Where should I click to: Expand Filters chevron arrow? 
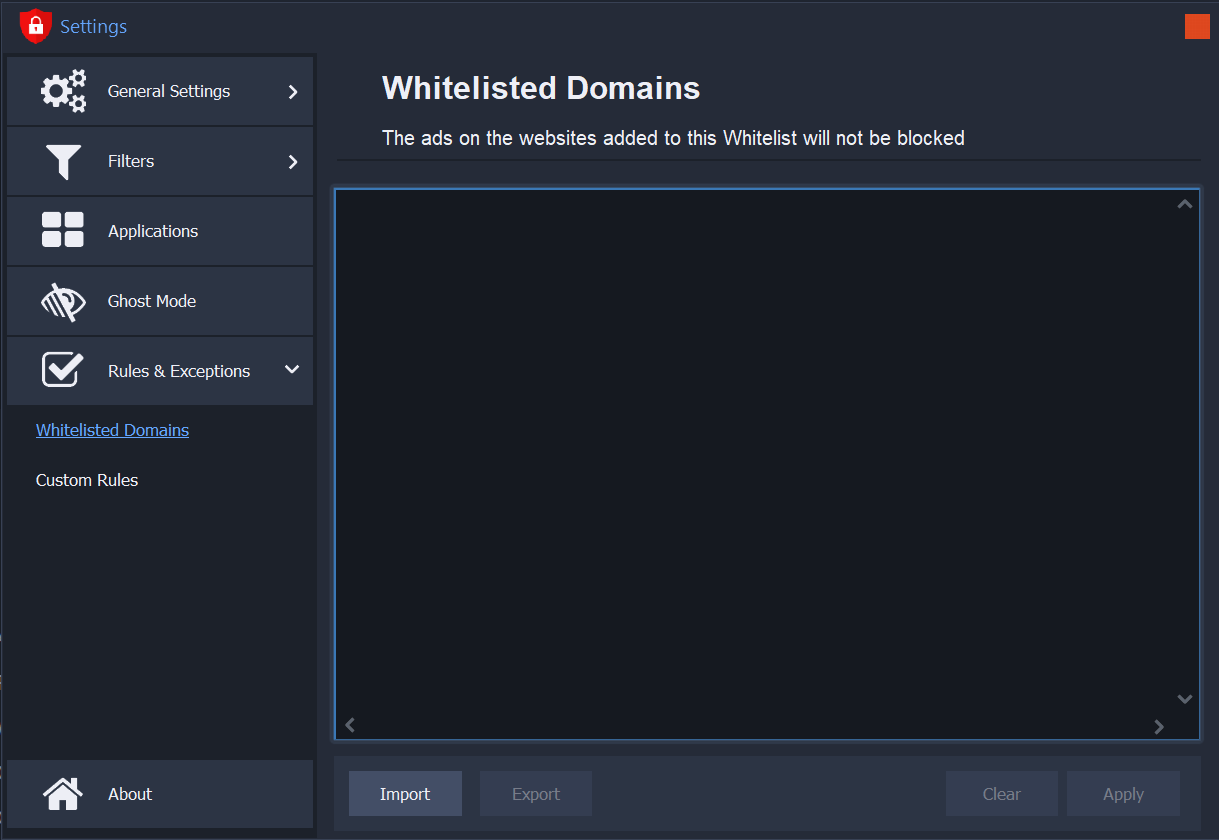[x=293, y=161]
